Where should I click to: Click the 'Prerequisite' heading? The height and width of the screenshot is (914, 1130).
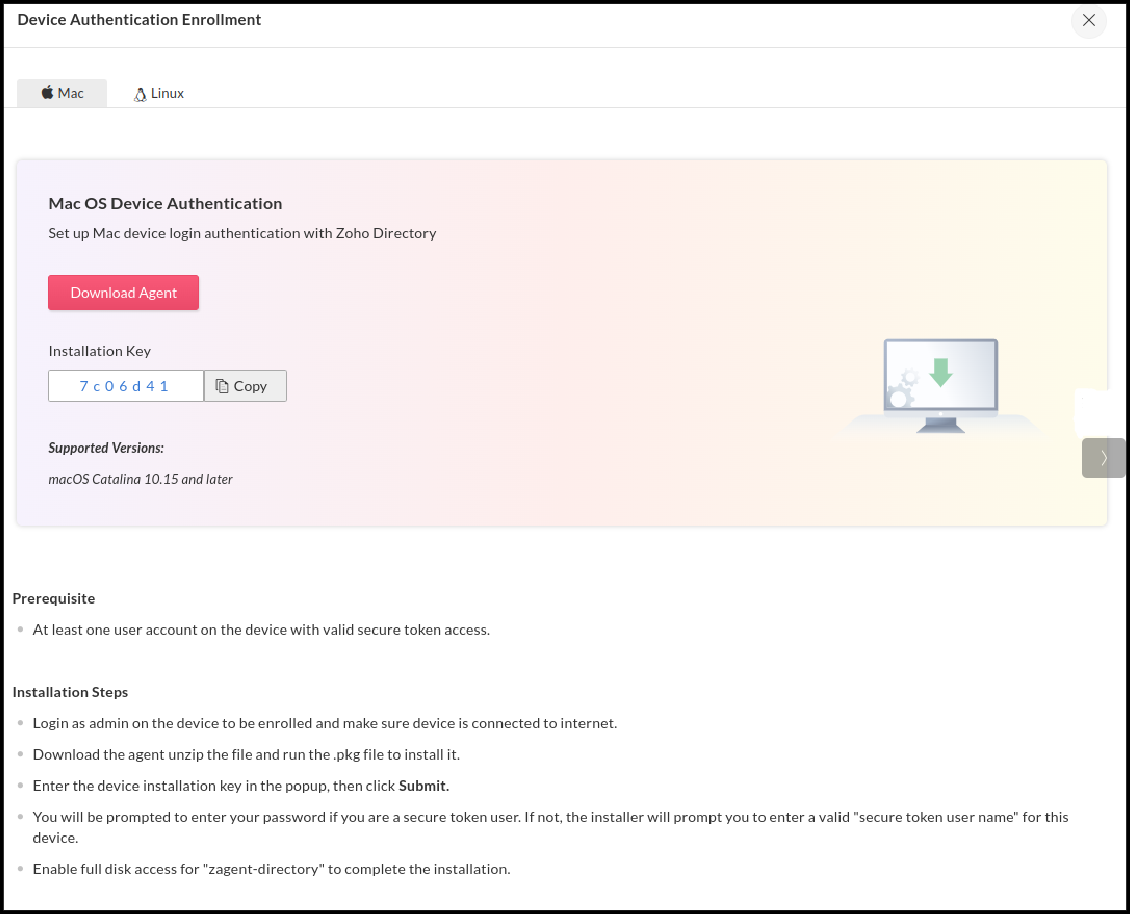[54, 598]
